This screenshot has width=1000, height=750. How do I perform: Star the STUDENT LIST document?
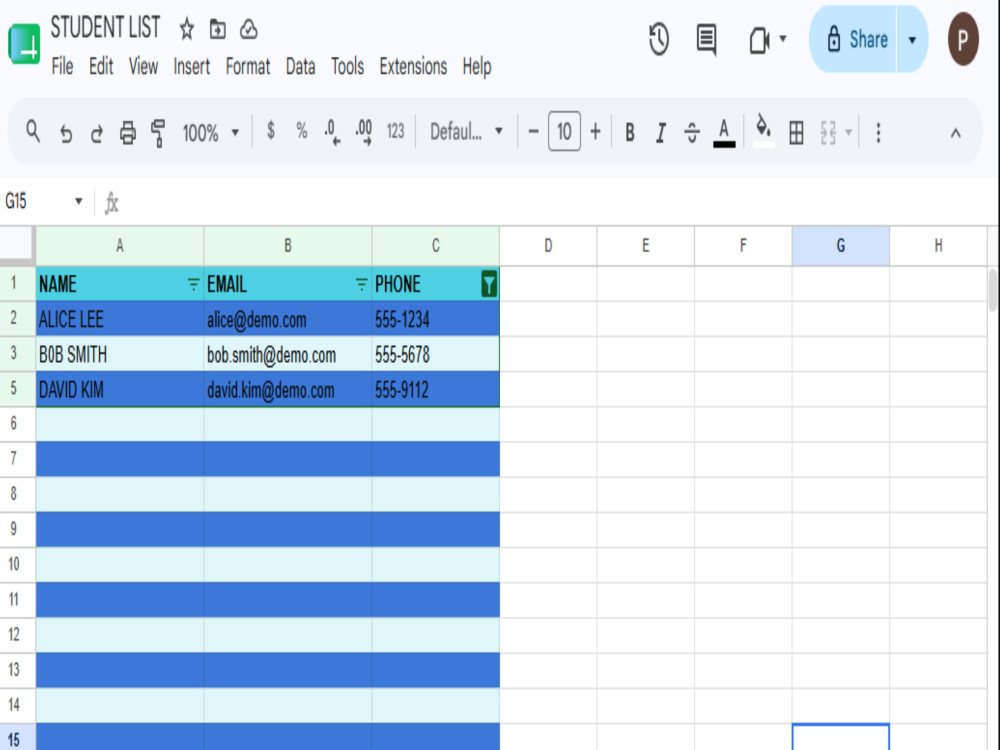[x=186, y=29]
